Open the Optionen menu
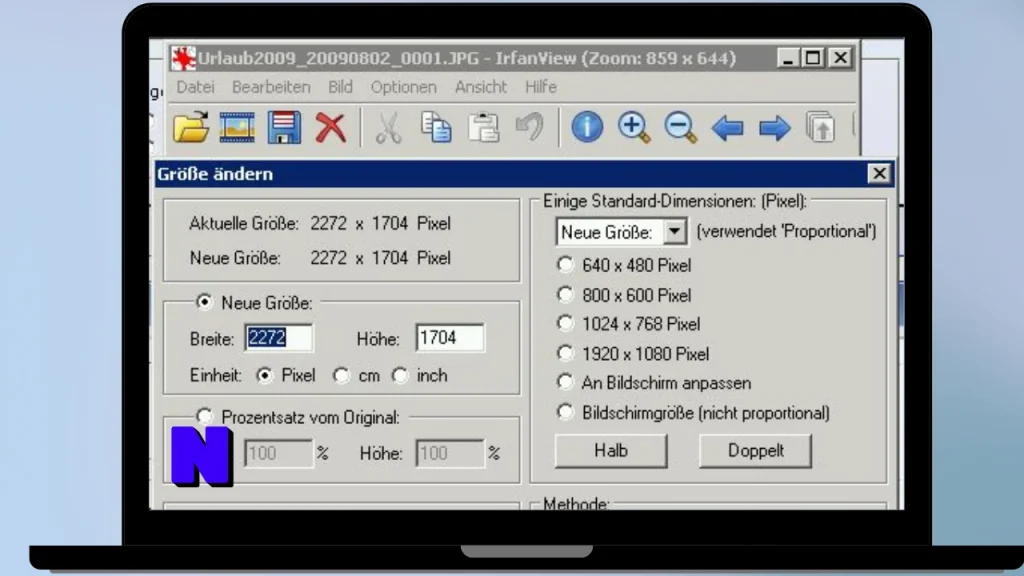 [x=404, y=87]
